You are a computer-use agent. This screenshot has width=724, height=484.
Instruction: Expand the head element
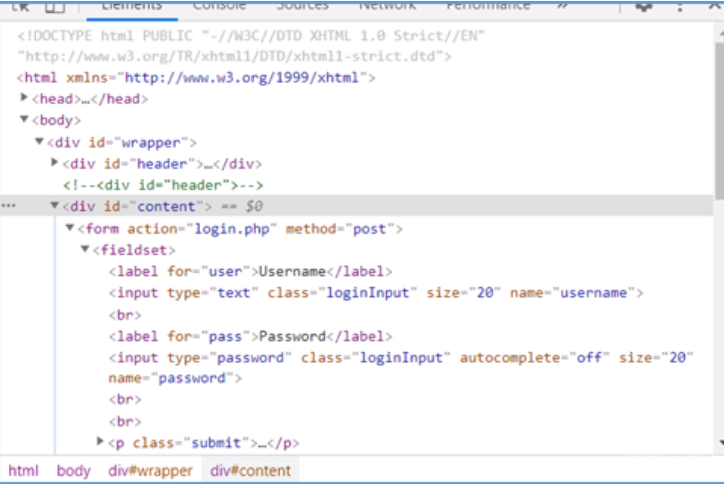(25, 98)
